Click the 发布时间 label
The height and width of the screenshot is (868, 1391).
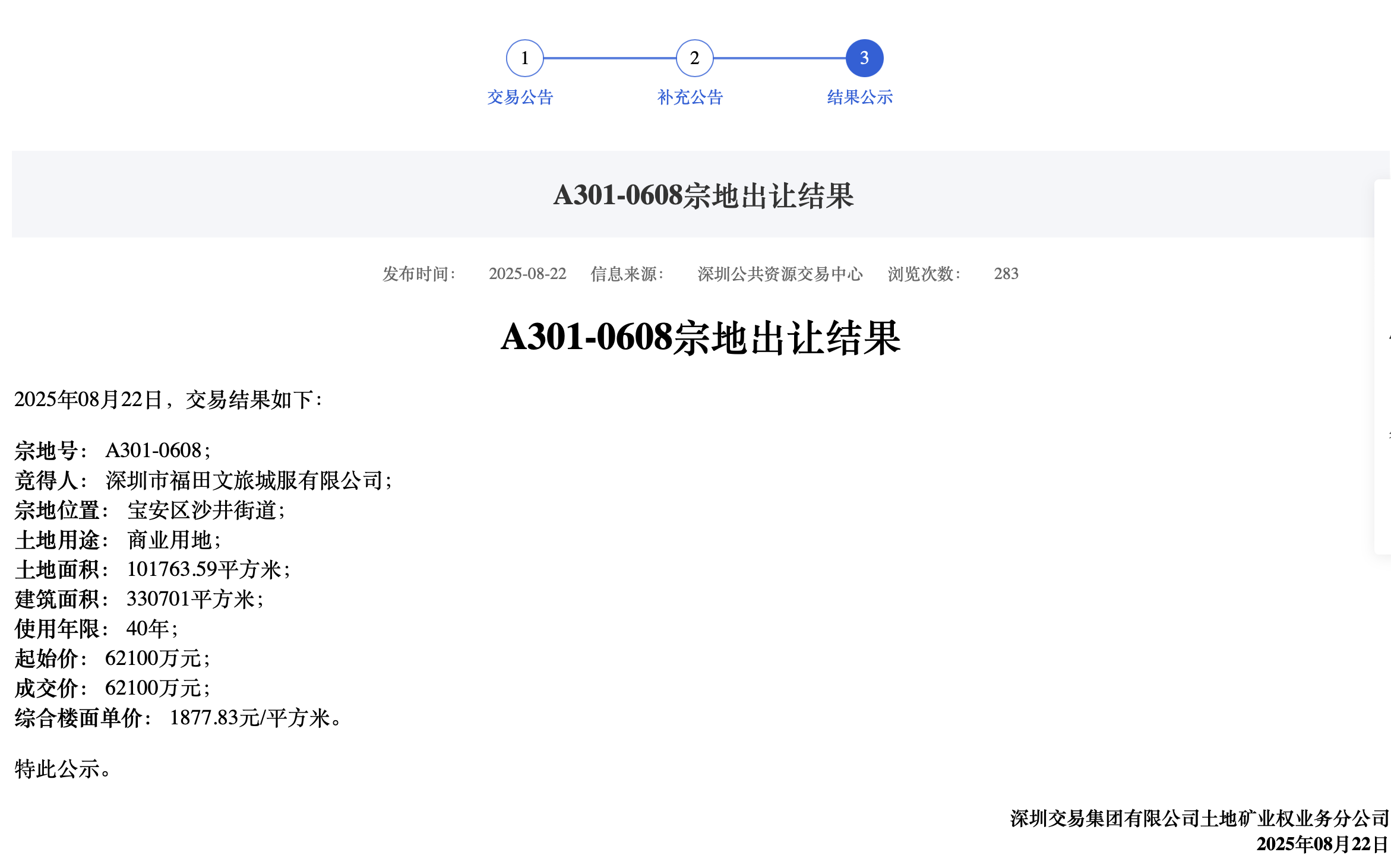pyautogui.click(x=419, y=274)
